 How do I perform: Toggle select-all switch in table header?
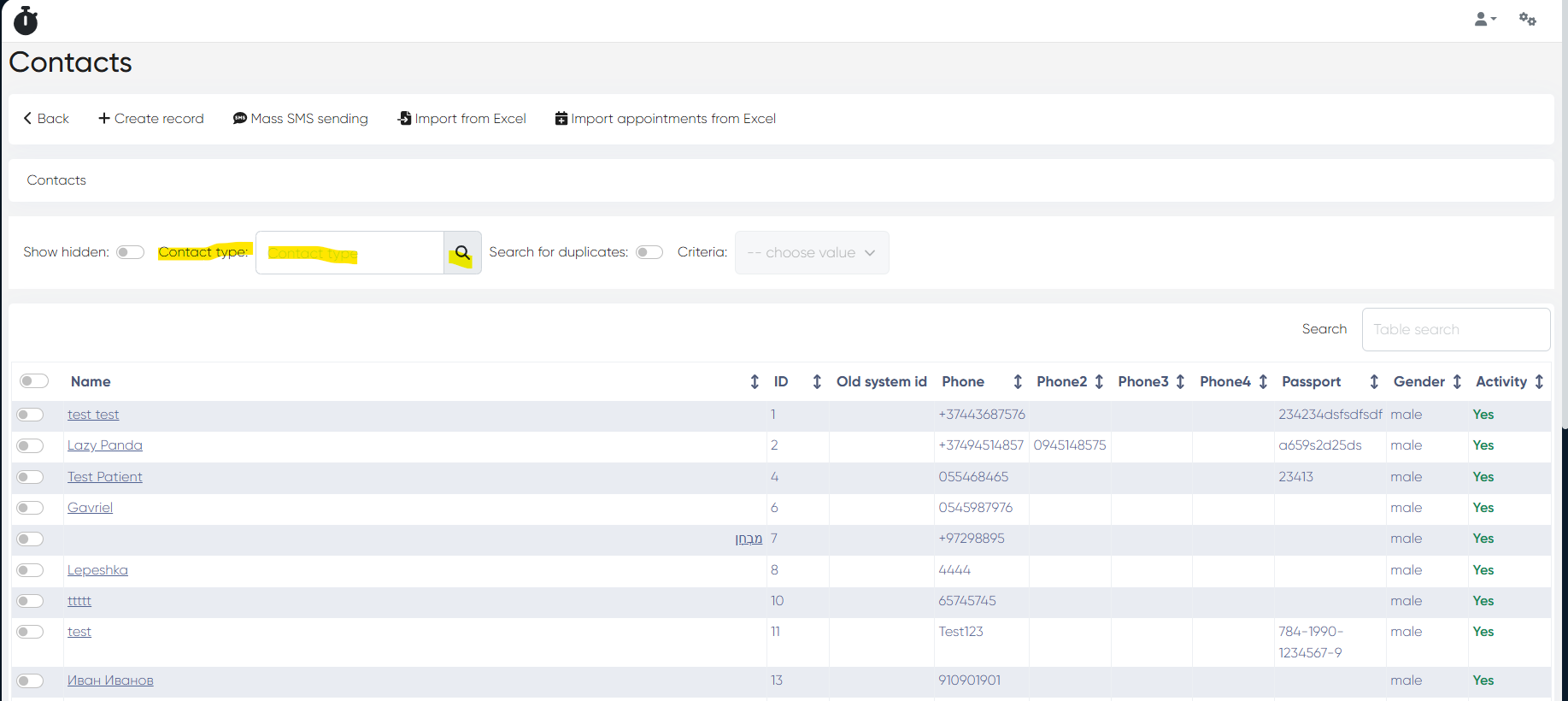34,381
